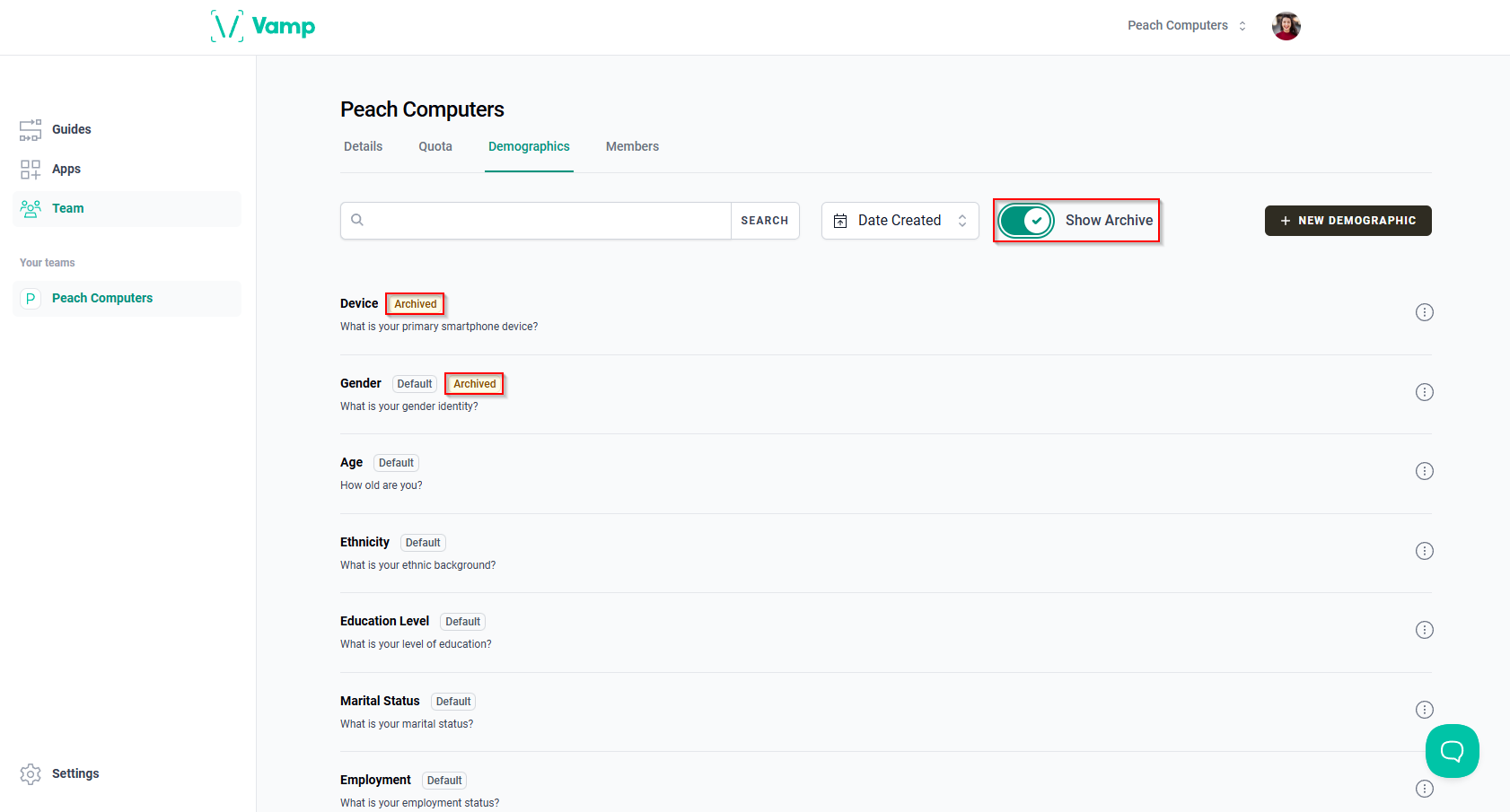Switch to the Quota tab

435,146
